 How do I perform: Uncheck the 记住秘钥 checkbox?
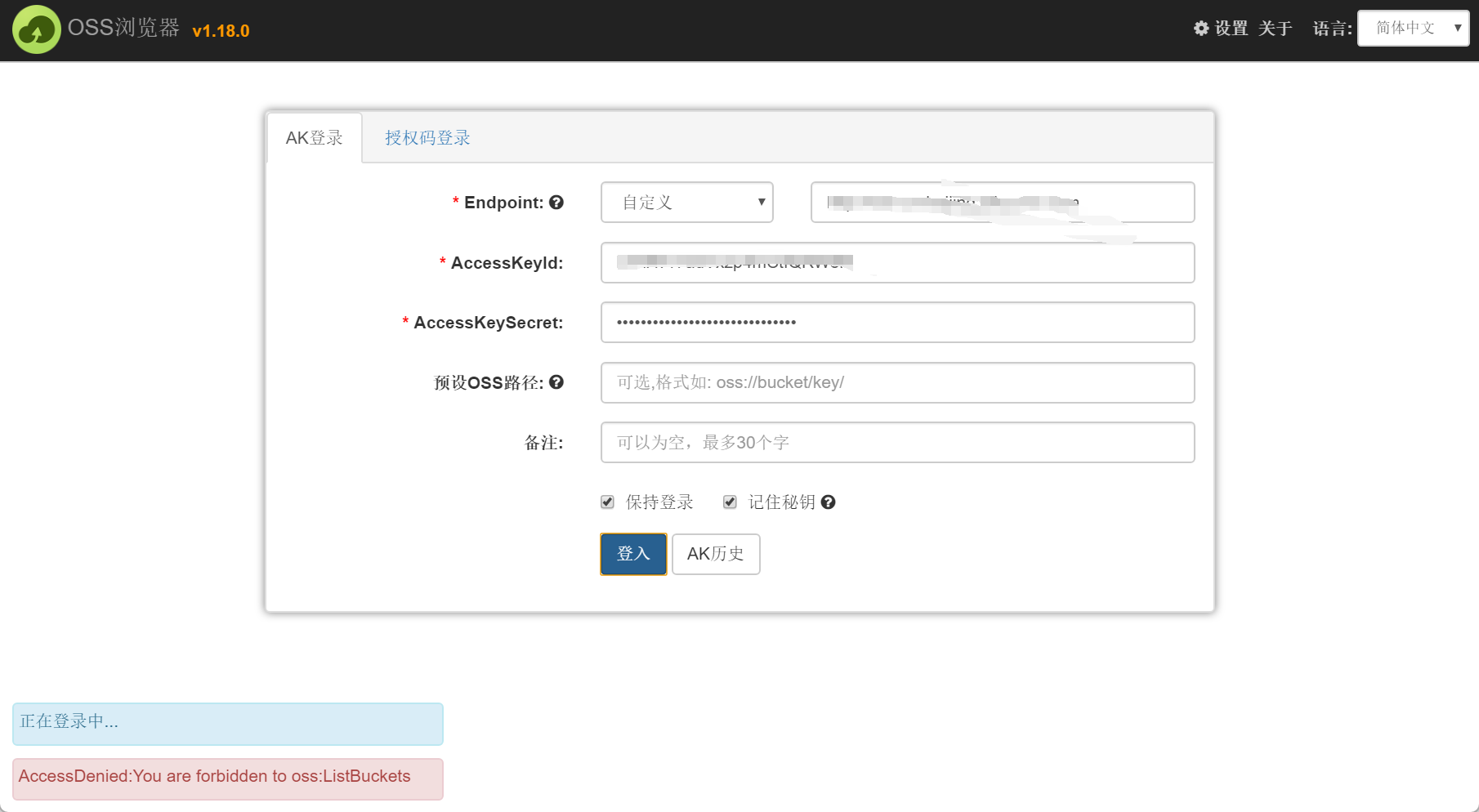coord(730,502)
